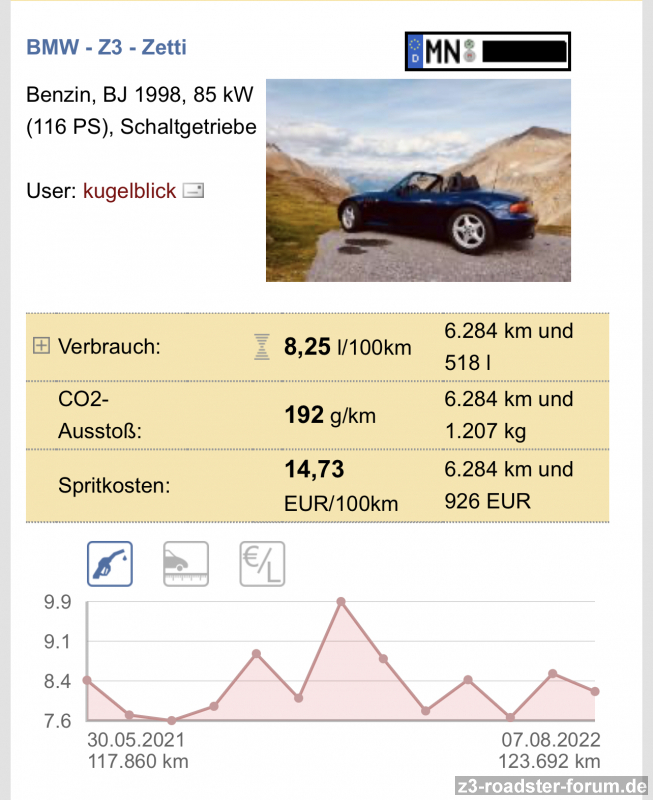Click the Spritkosten row label
Viewport: 653px width, 800px height.
[x=114, y=486]
